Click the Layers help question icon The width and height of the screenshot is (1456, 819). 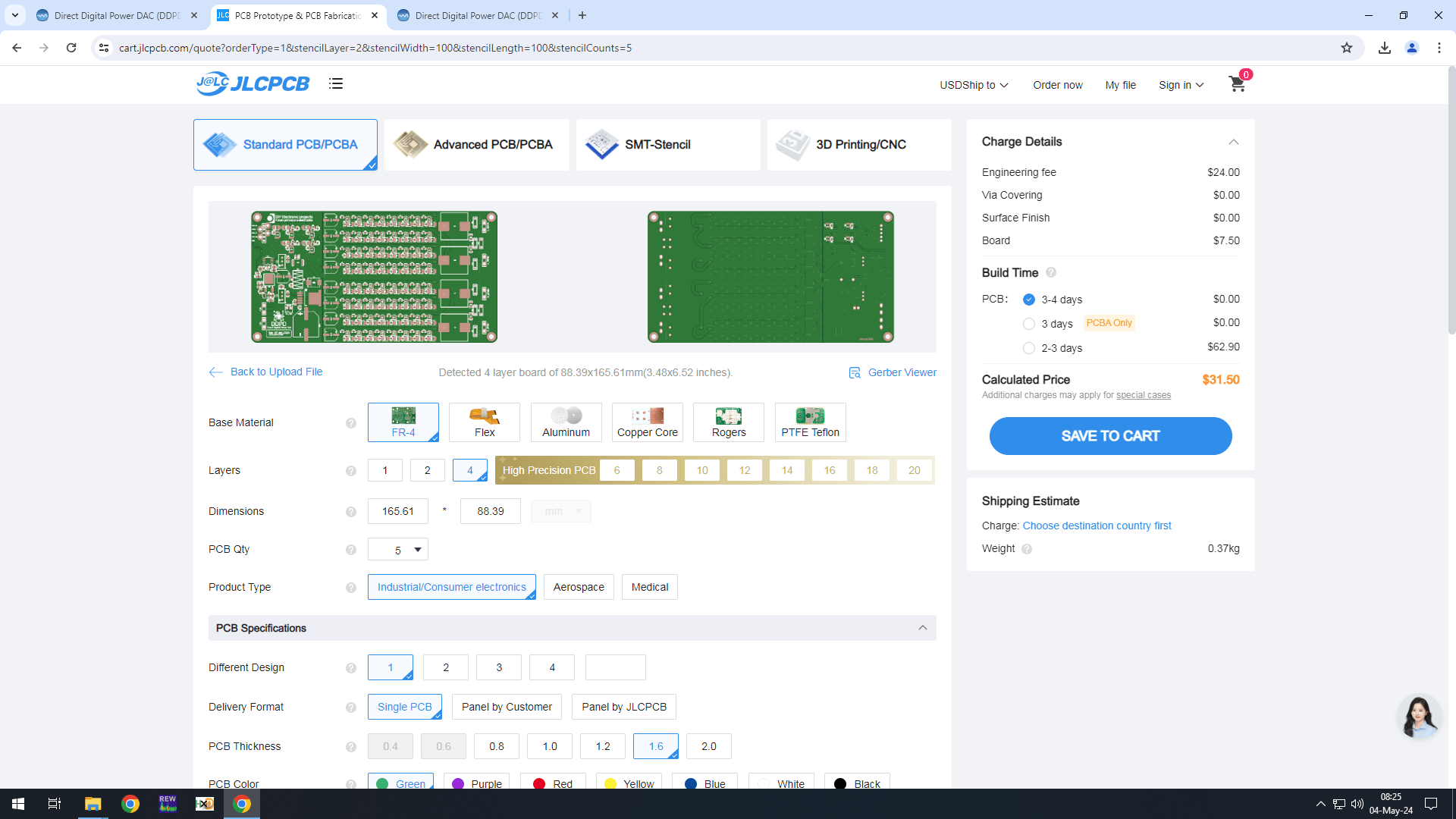coord(351,471)
